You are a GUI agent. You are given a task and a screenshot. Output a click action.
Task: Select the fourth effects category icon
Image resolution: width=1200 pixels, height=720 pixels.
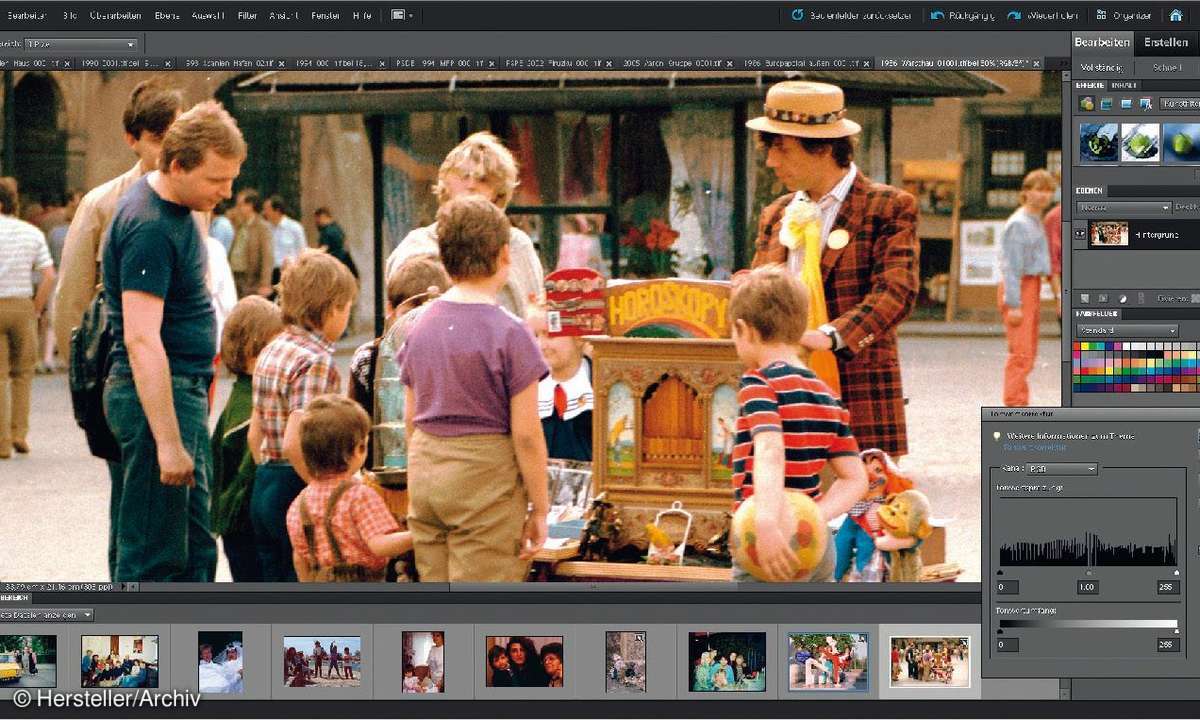coord(1146,103)
